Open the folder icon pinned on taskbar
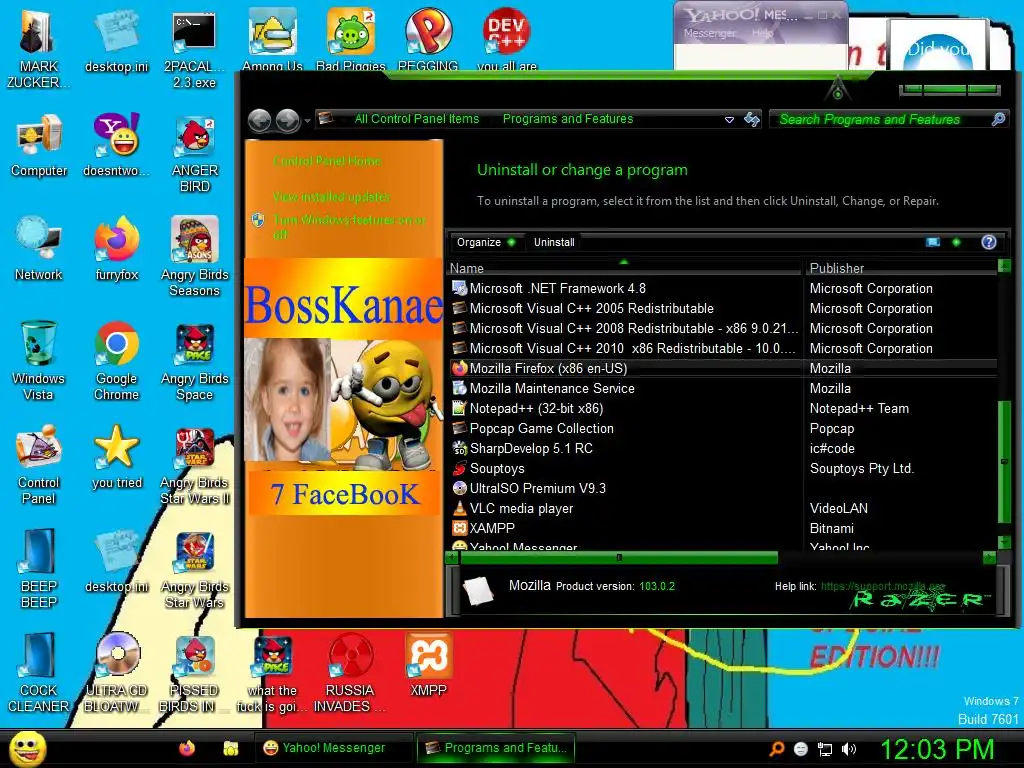Viewport: 1024px width, 768px height. 231,748
